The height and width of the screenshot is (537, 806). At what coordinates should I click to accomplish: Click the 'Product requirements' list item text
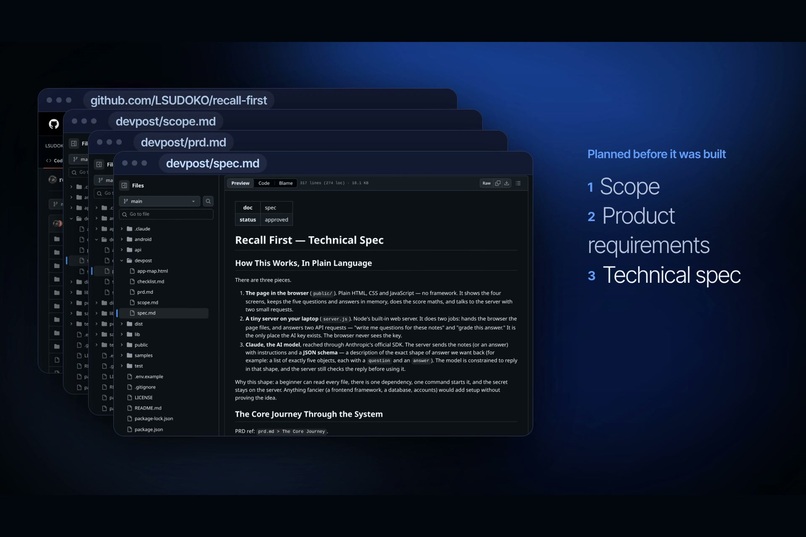click(649, 230)
